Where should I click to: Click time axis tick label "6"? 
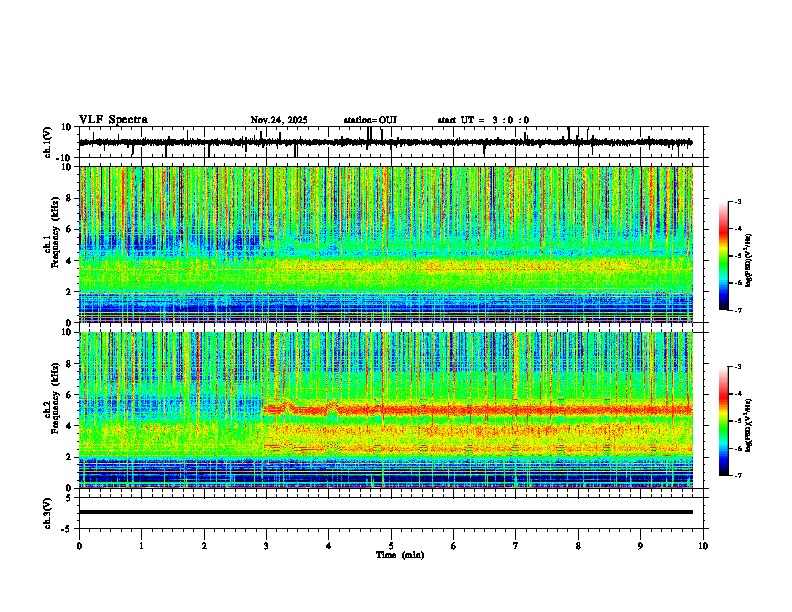pos(454,546)
